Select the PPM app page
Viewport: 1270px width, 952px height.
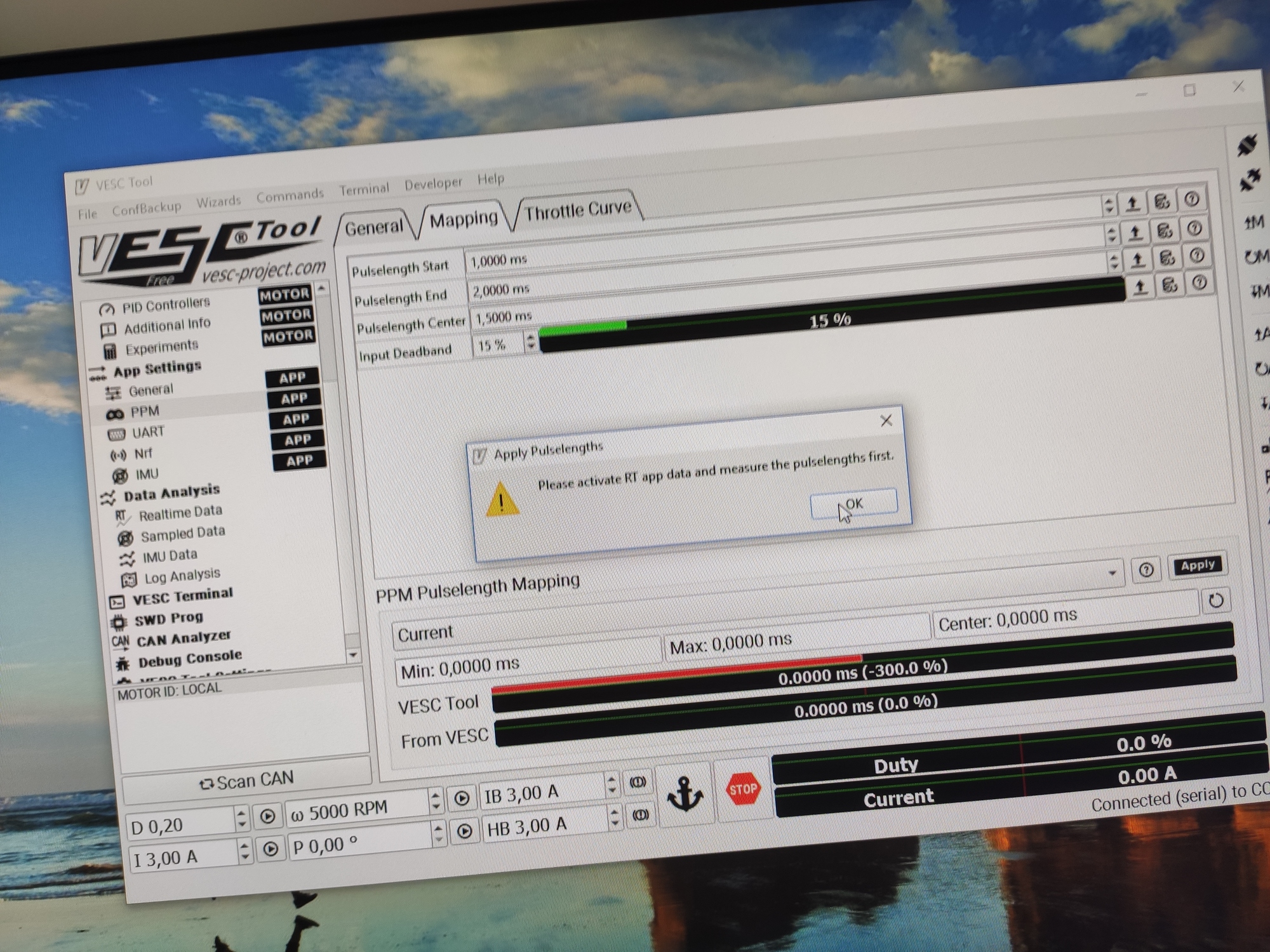(144, 412)
